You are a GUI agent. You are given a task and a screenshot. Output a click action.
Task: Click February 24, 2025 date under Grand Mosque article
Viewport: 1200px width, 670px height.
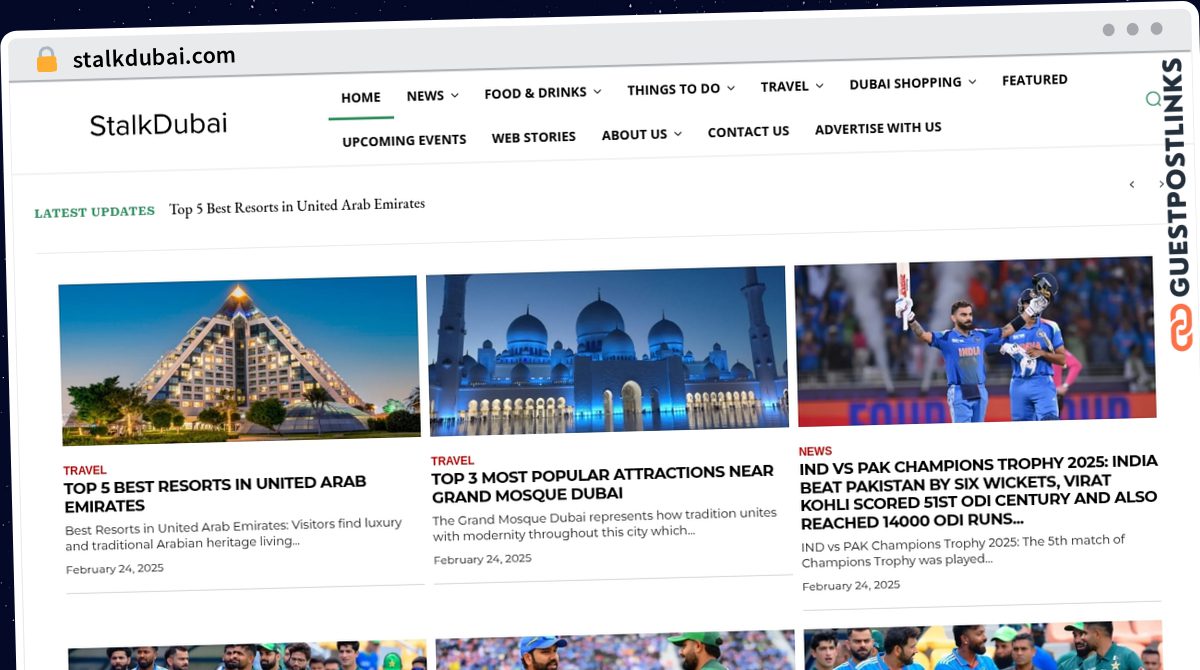[482, 559]
